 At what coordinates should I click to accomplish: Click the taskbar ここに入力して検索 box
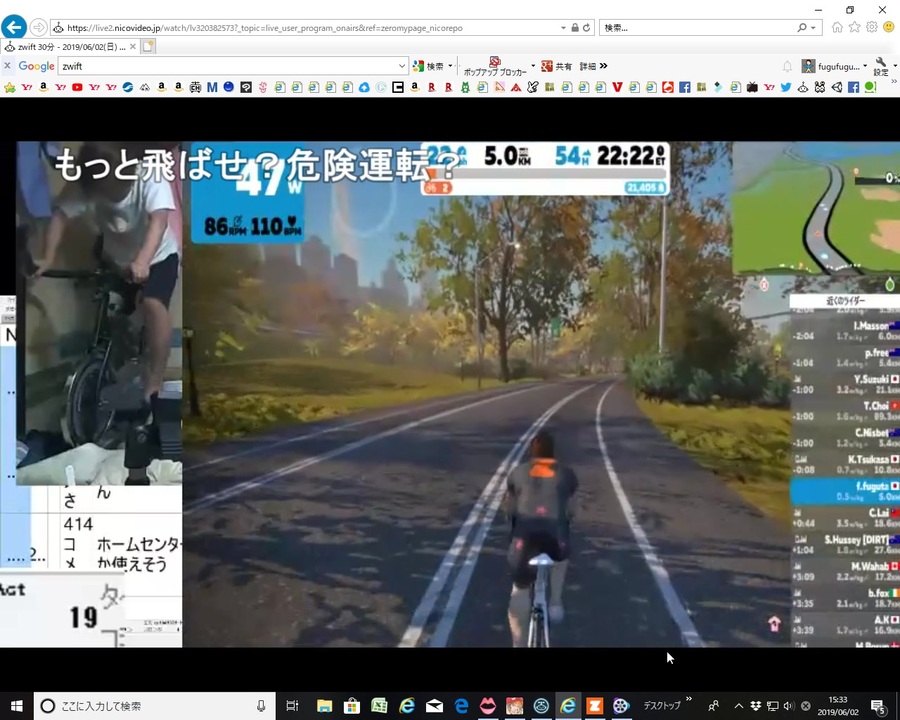(154, 706)
